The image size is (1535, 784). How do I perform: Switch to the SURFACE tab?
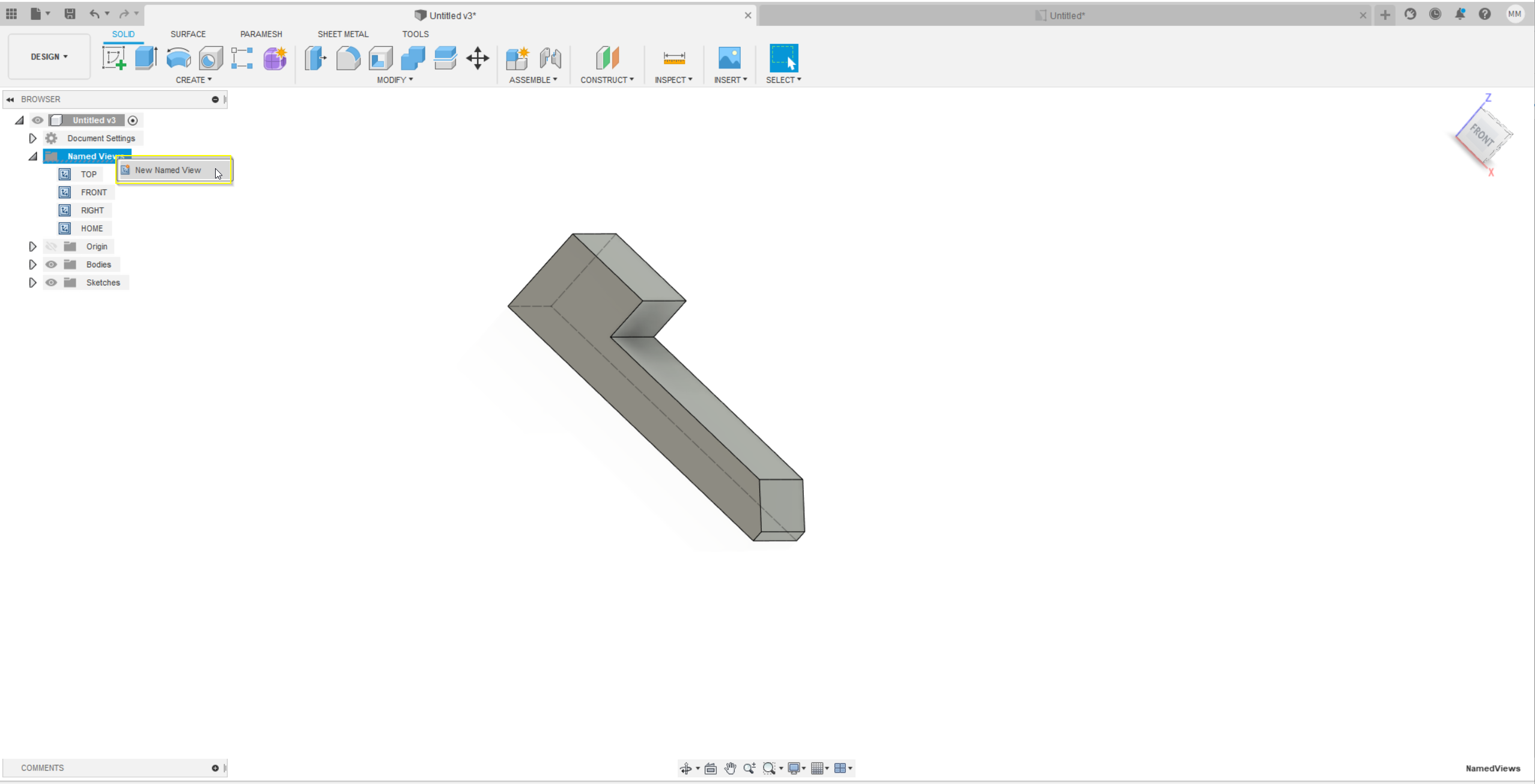click(188, 34)
